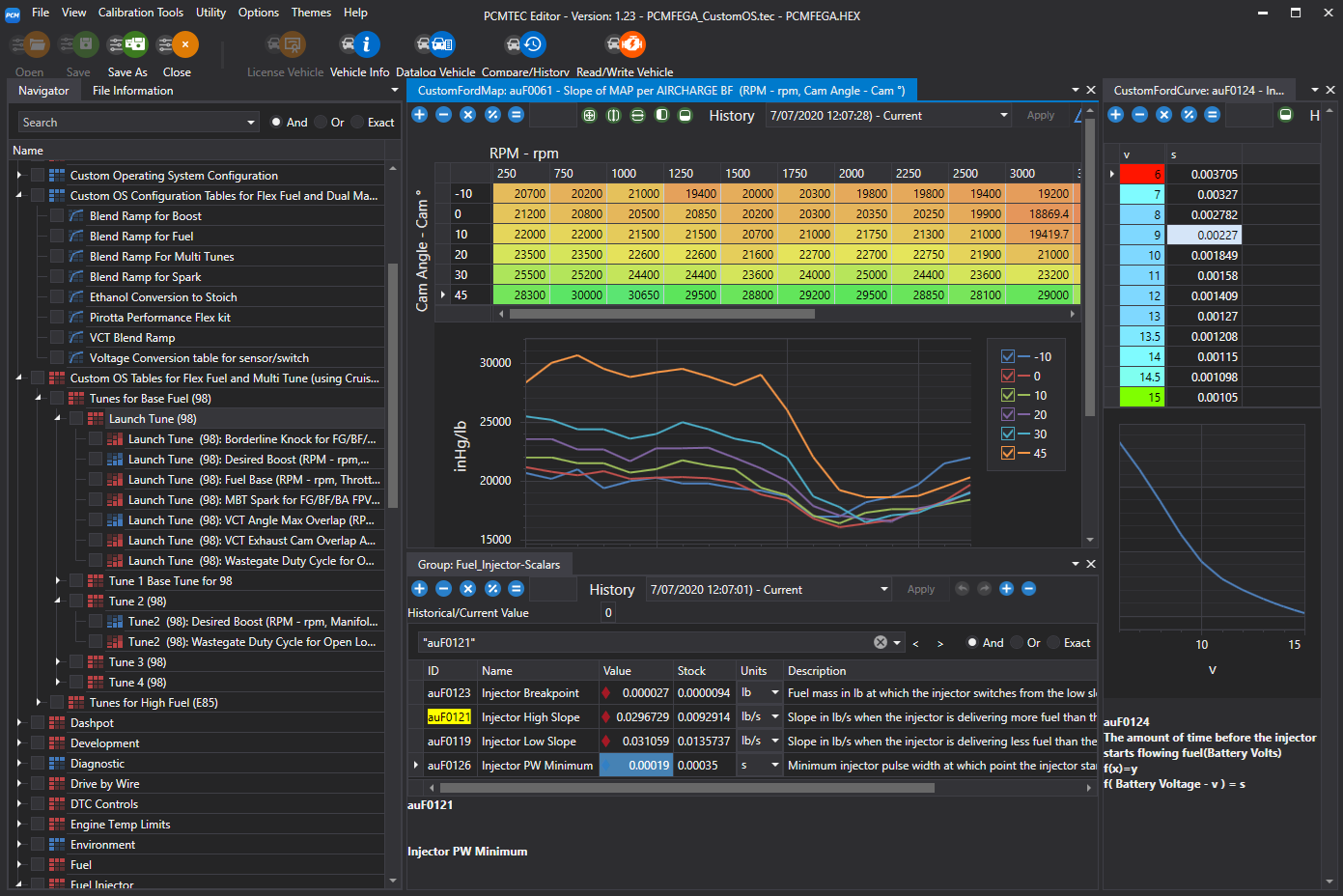This screenshot has width=1343, height=896.
Task: Toggle the 45 series checkbox in chart legend
Action: tap(1008, 453)
